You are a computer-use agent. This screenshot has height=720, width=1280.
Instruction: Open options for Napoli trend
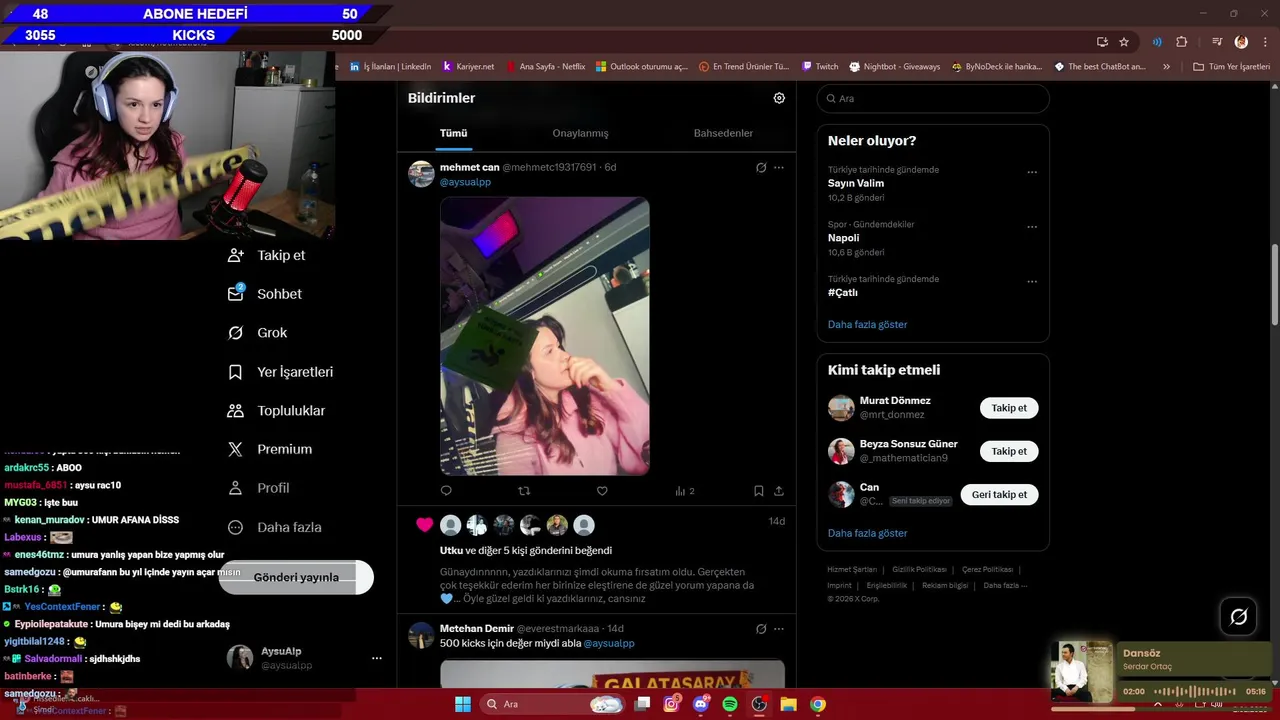point(1032,227)
